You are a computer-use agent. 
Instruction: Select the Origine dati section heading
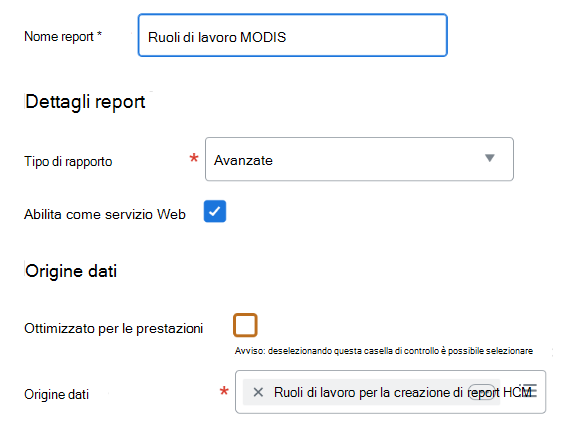[71, 271]
